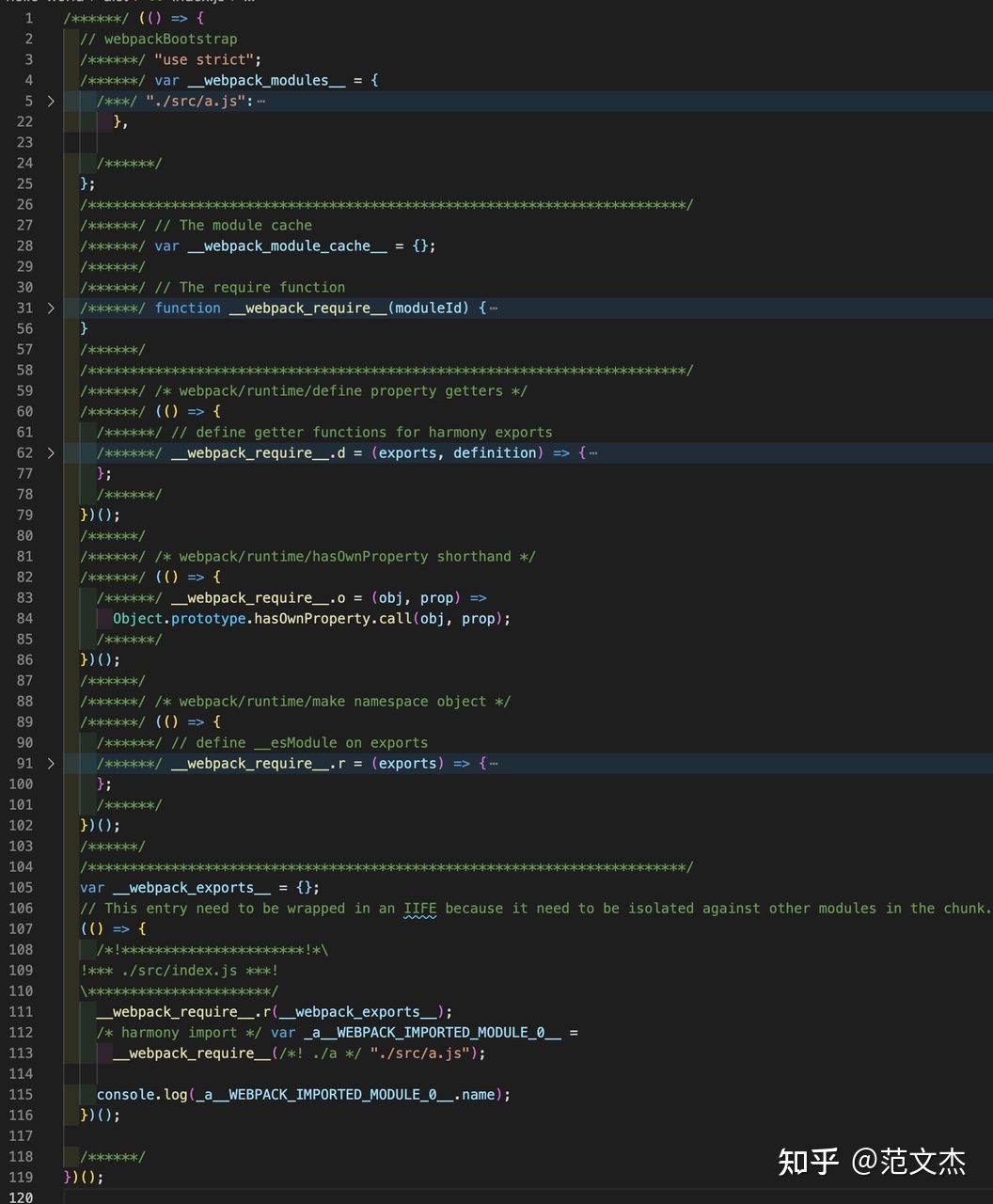Click the closing "})();" on line 119

coord(84,1177)
